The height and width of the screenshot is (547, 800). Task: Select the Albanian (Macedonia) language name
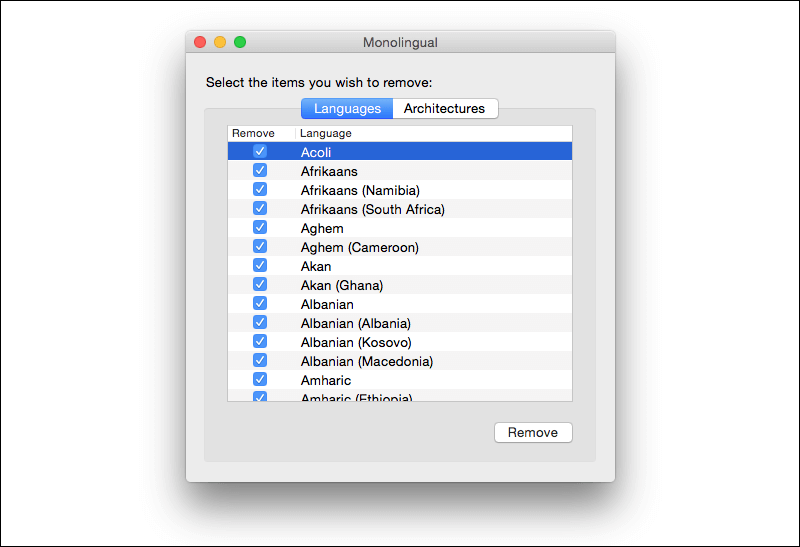(x=367, y=361)
